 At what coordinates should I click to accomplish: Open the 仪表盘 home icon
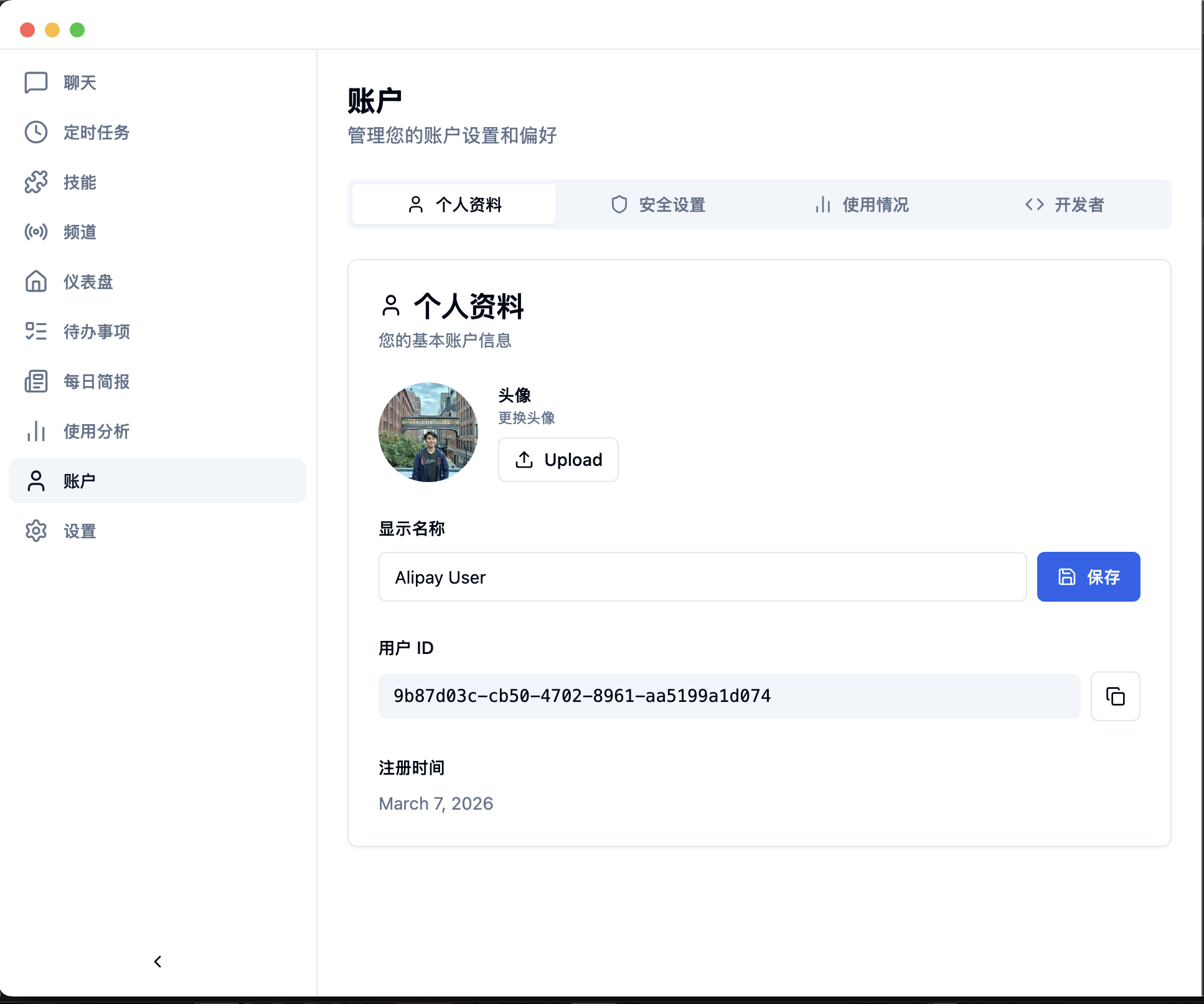35,282
